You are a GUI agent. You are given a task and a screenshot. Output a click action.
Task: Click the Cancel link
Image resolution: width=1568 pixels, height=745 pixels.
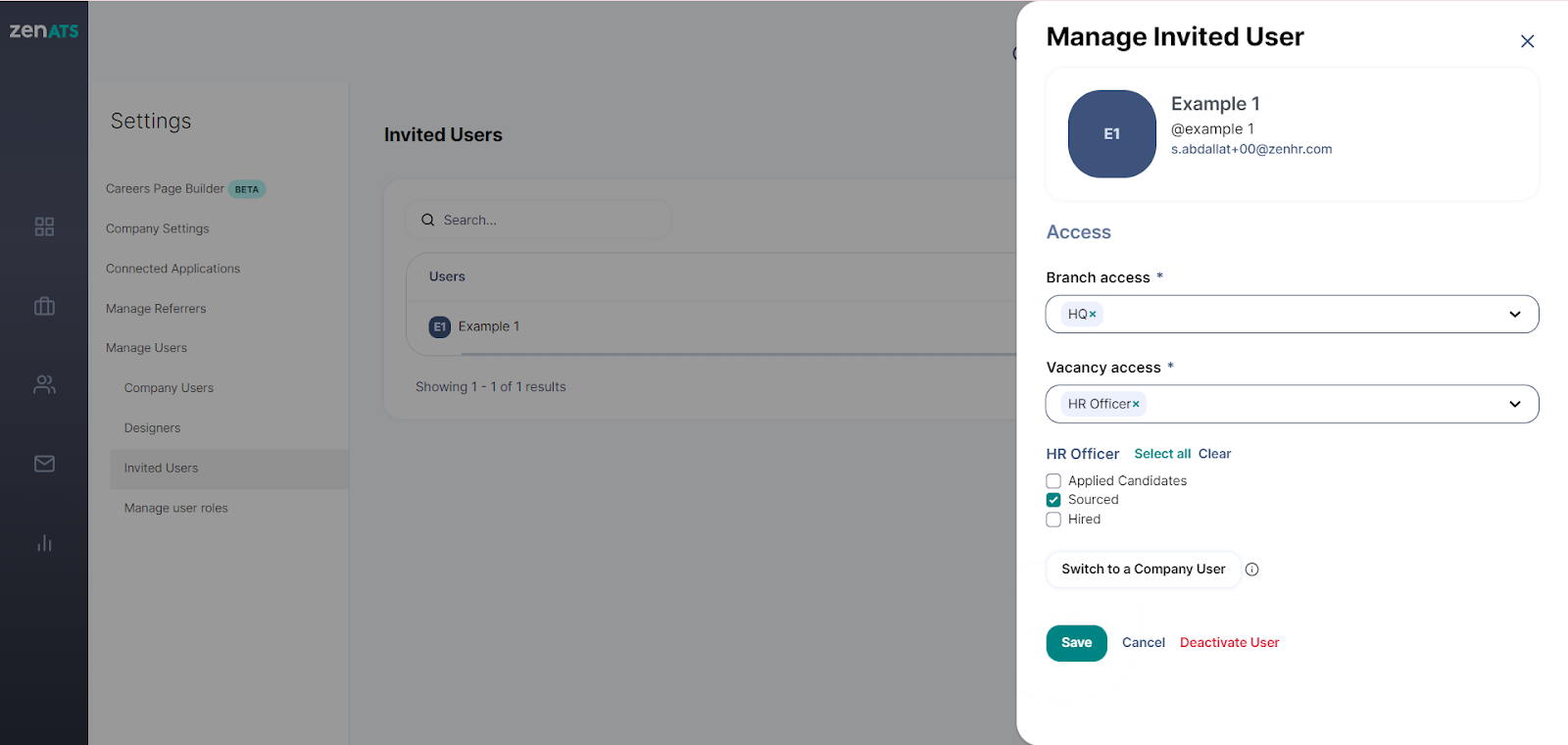click(x=1143, y=643)
